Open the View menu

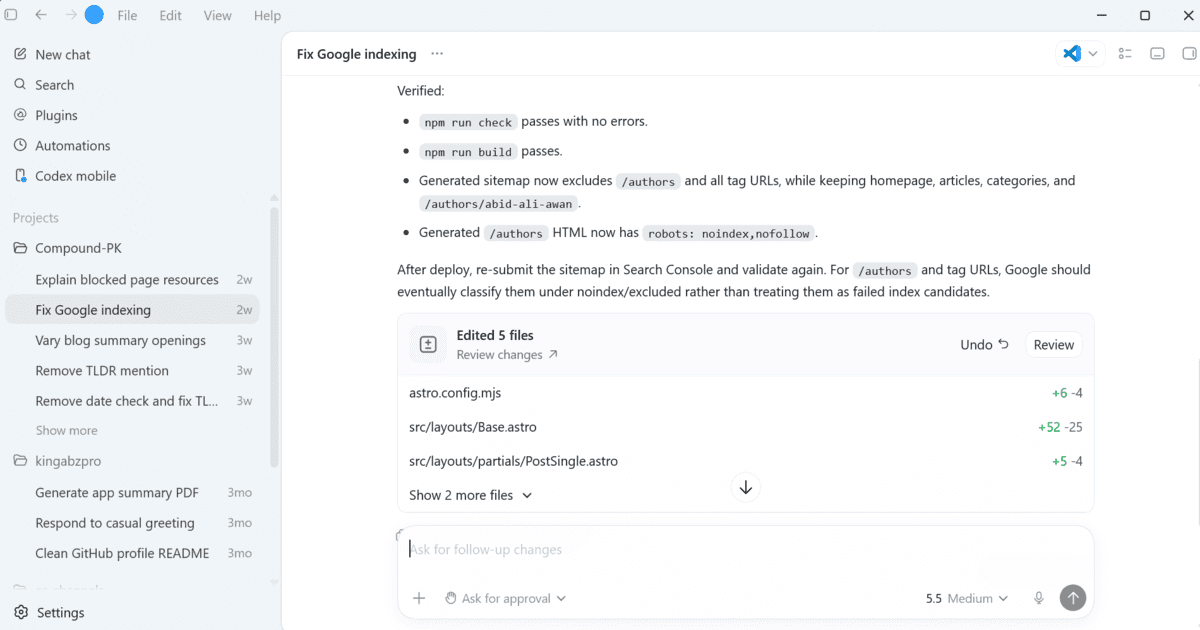coord(217,15)
